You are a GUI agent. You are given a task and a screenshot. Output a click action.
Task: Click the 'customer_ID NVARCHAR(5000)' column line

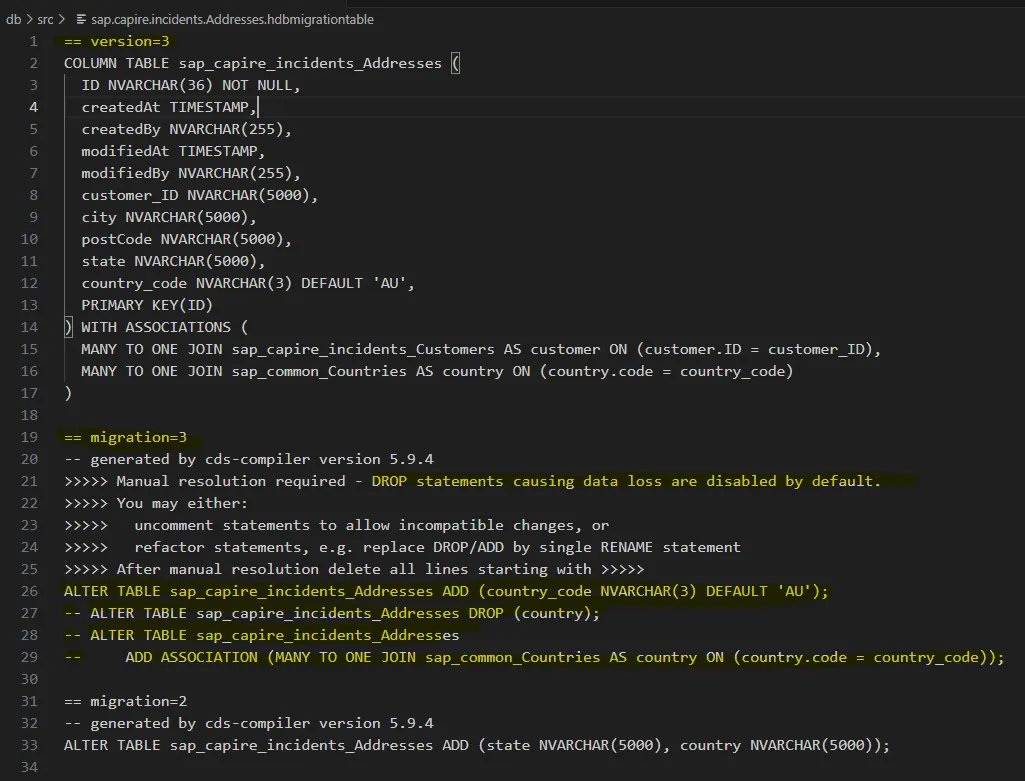click(199, 195)
